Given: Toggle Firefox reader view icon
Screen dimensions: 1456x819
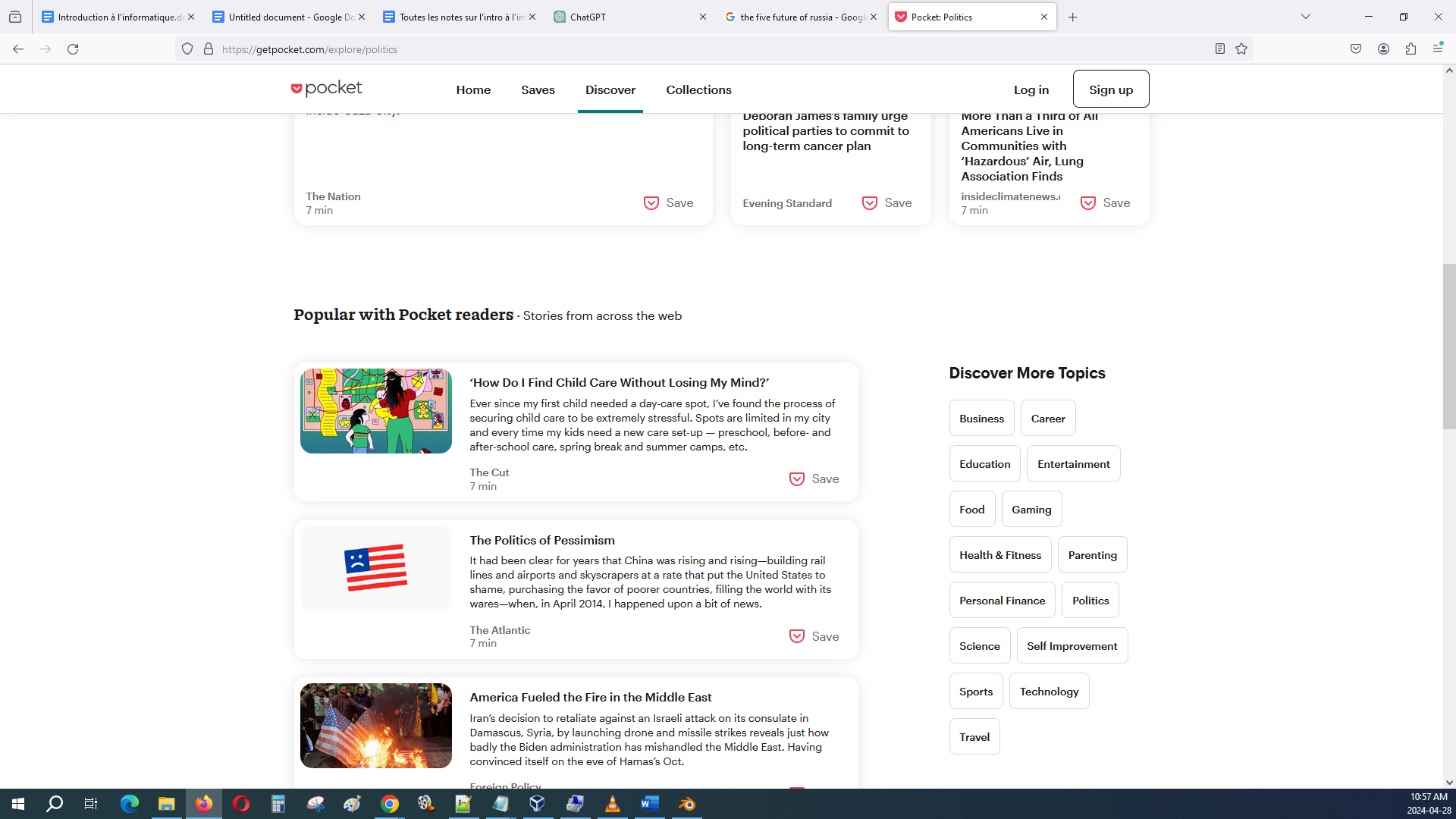Looking at the screenshot, I should tap(1219, 49).
